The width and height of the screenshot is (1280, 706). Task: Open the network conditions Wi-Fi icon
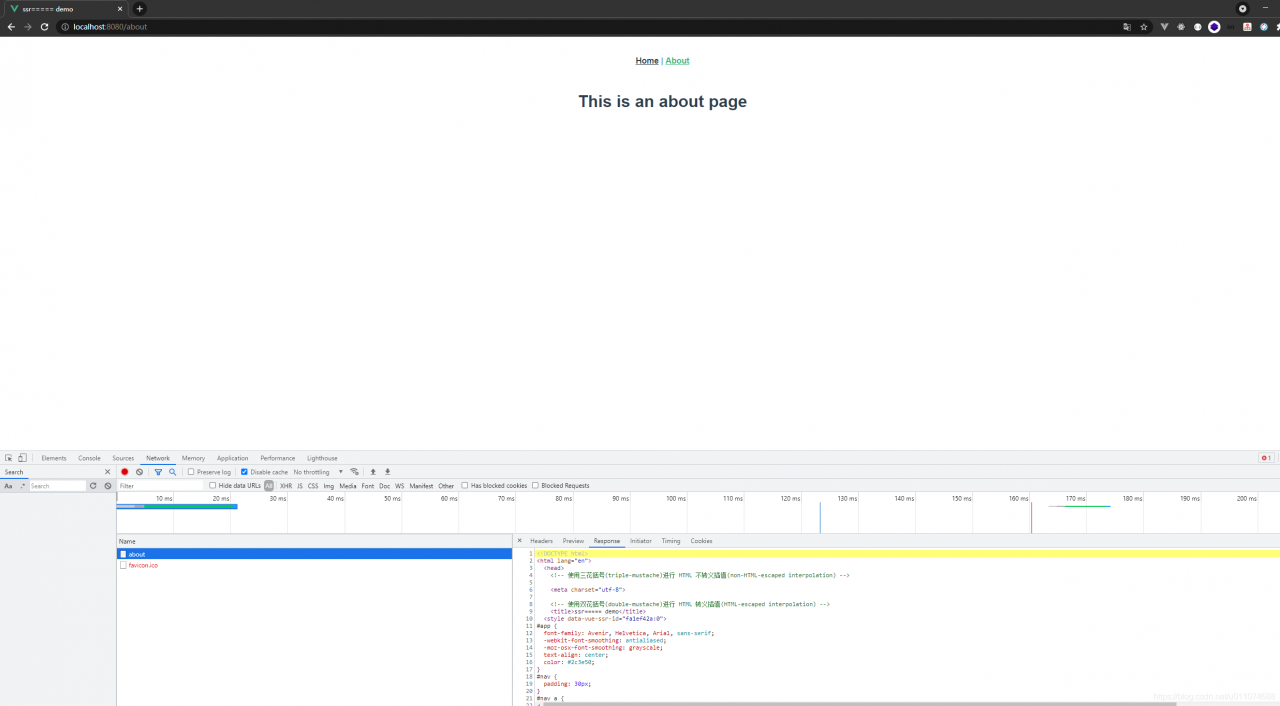(x=354, y=472)
